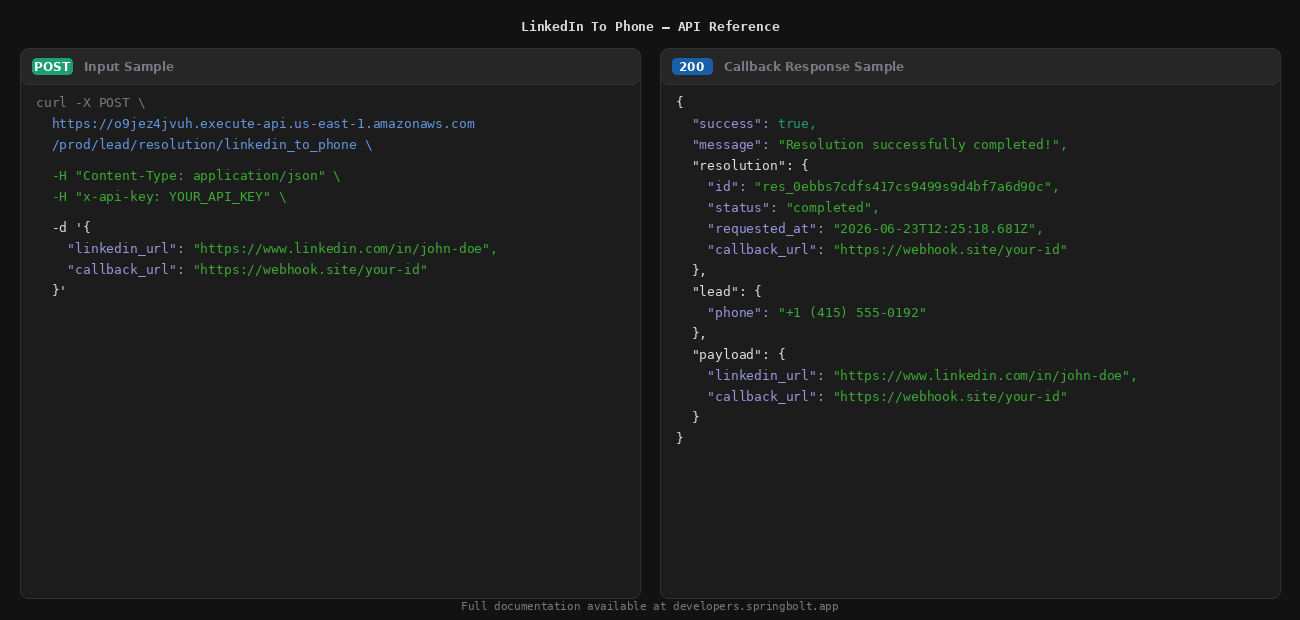This screenshot has width=1300, height=620.
Task: Click the "Resolution successfully completed!" message
Action: (919, 145)
